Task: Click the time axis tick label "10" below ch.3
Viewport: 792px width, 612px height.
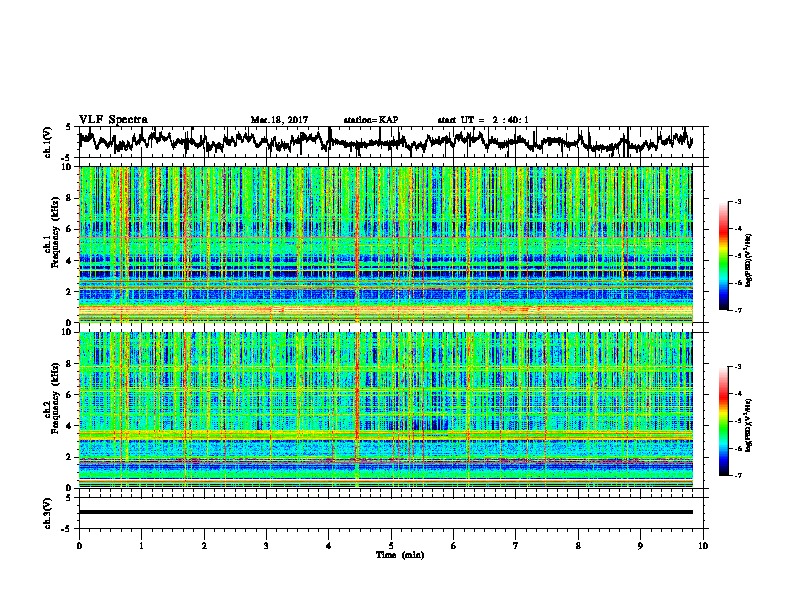Action: click(x=703, y=546)
